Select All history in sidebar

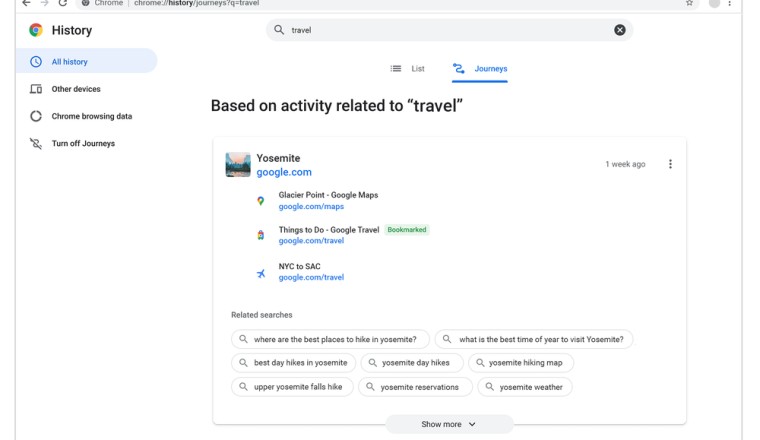tap(86, 62)
